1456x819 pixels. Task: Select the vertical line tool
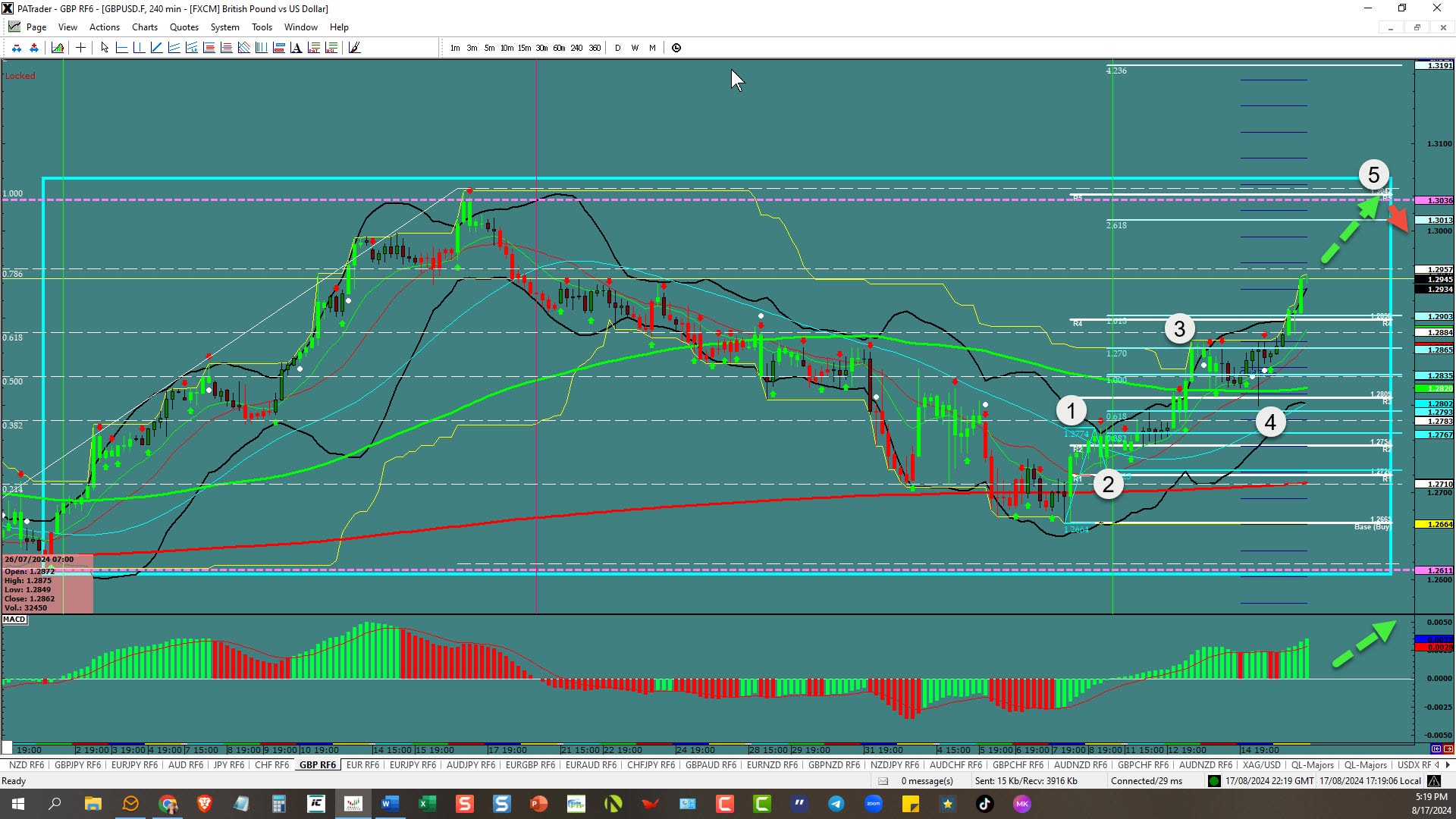point(139,48)
